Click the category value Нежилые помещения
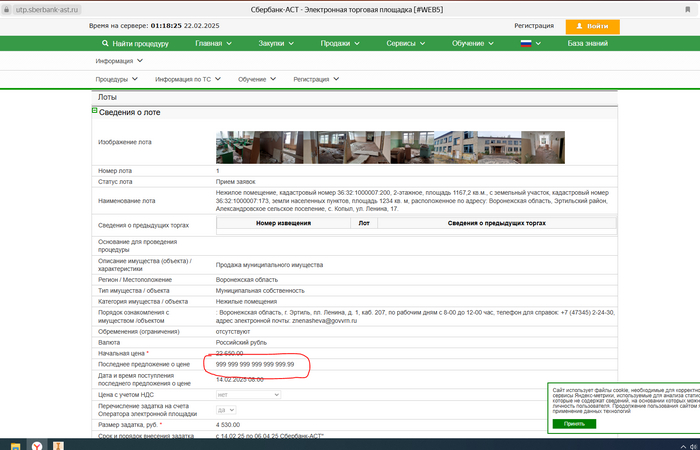The image size is (700, 450). [246, 302]
